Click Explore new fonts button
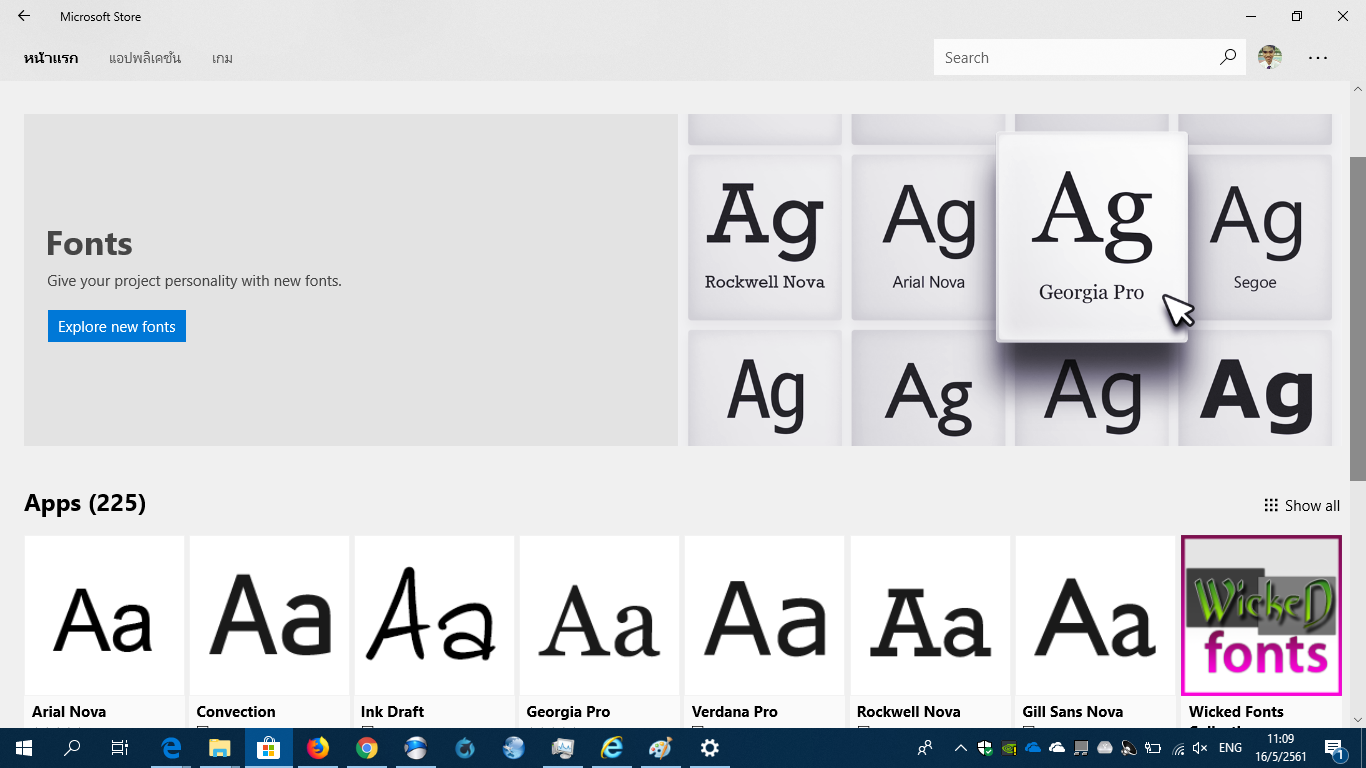 (x=117, y=326)
